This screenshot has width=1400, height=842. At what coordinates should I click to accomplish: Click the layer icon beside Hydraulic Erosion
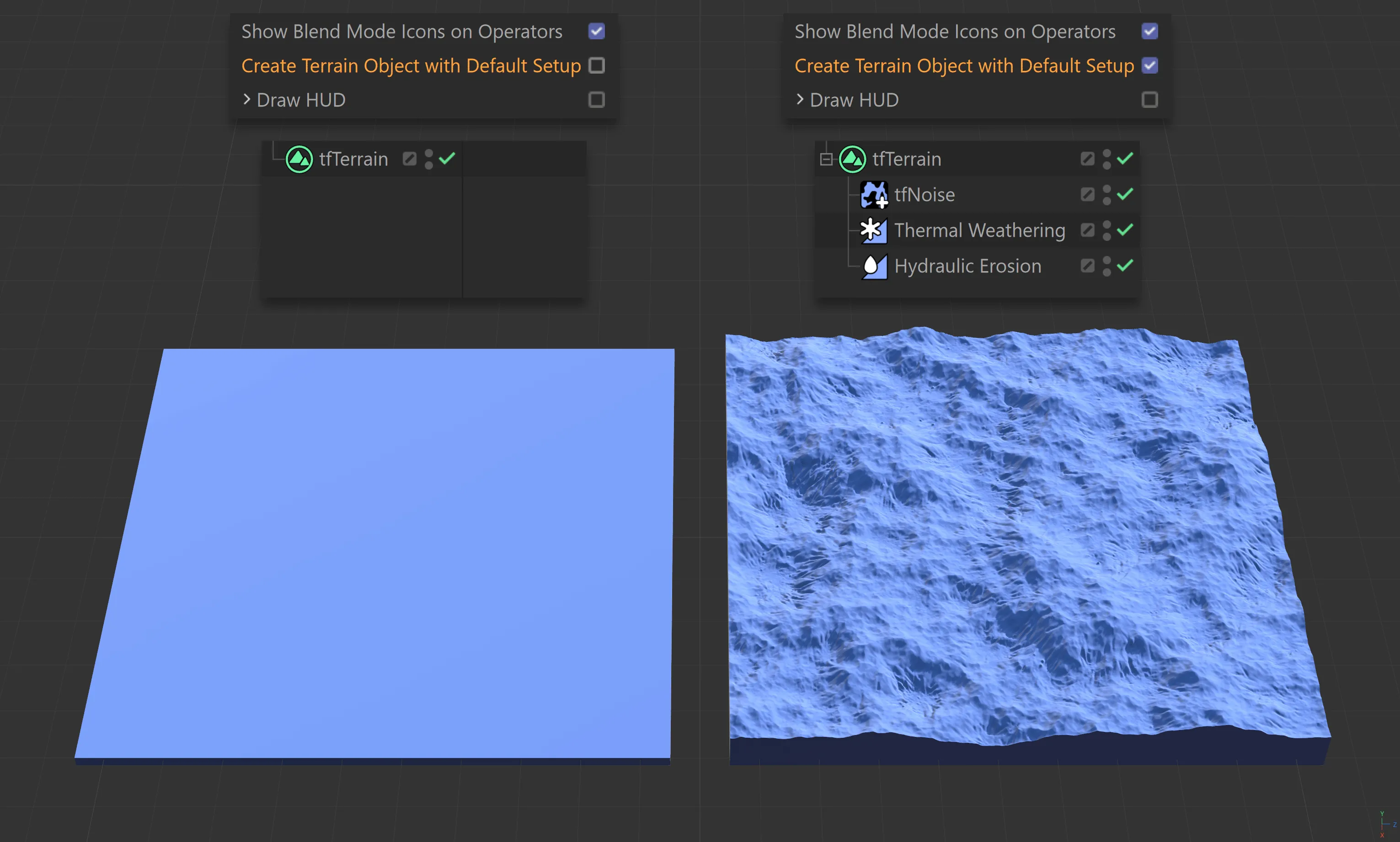pyautogui.click(x=1087, y=266)
